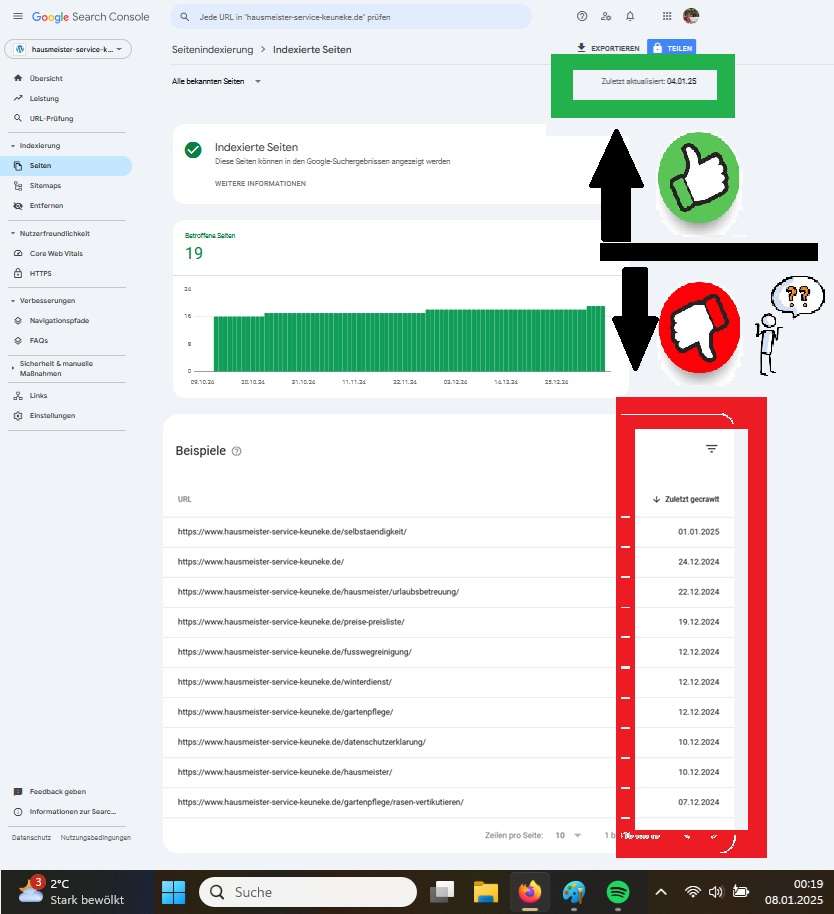Open the Wi-Fi network icon
Image resolution: width=834 pixels, height=914 pixels.
click(x=692, y=892)
